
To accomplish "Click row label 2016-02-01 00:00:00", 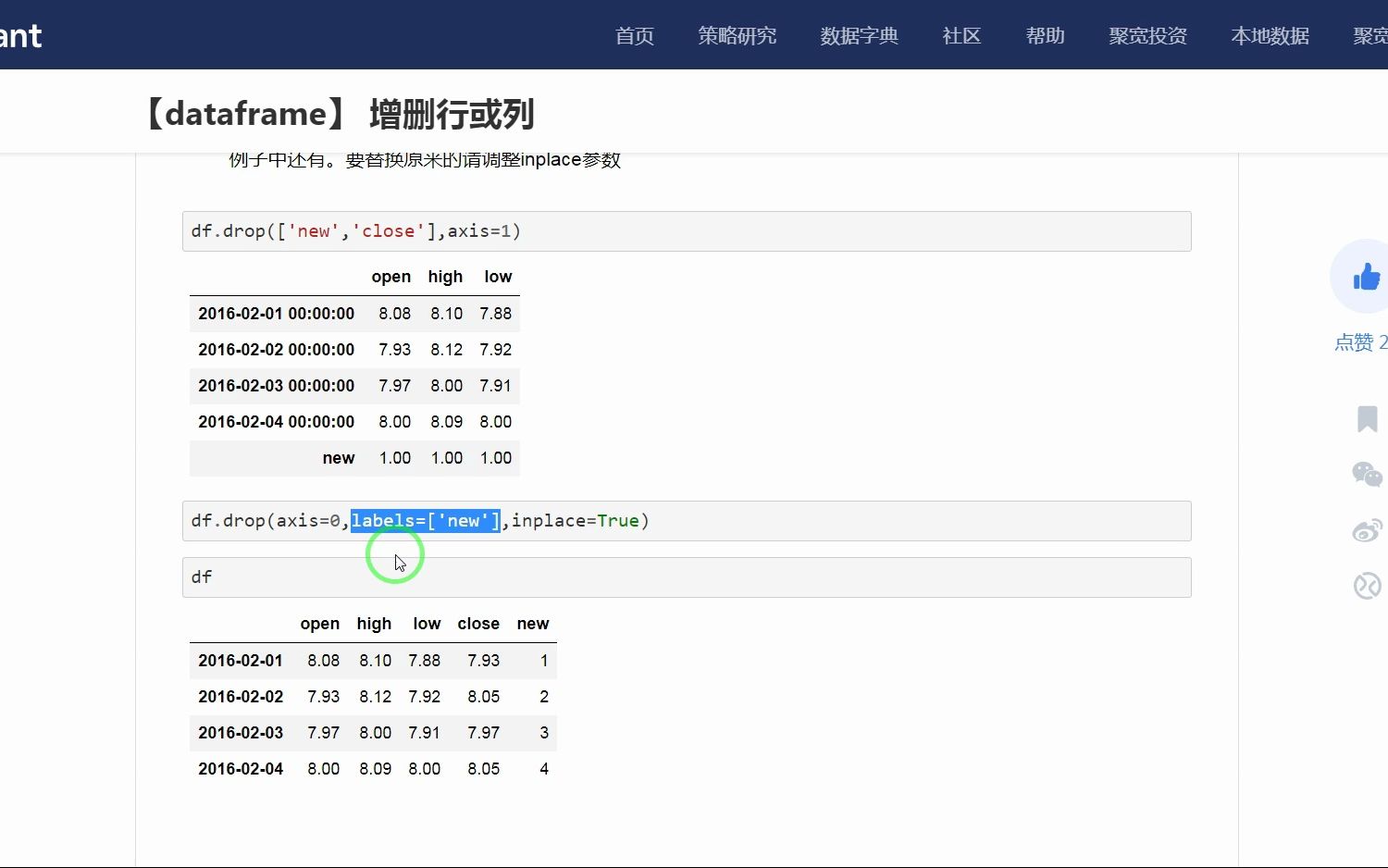I will pos(276,314).
